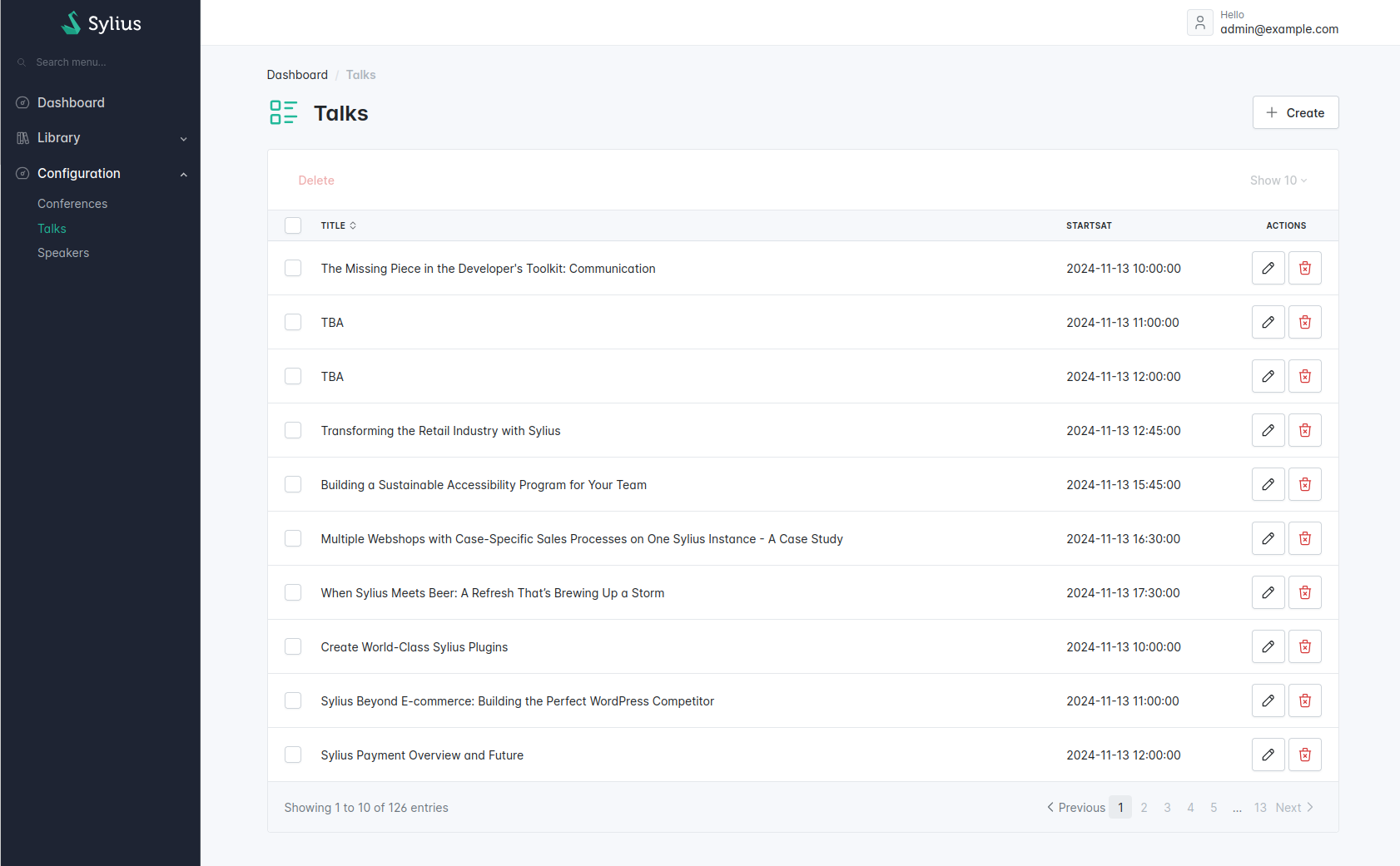Edit Building a Sustainable Accessibility Program talk
This screenshot has height=866, width=1400.
tap(1268, 484)
